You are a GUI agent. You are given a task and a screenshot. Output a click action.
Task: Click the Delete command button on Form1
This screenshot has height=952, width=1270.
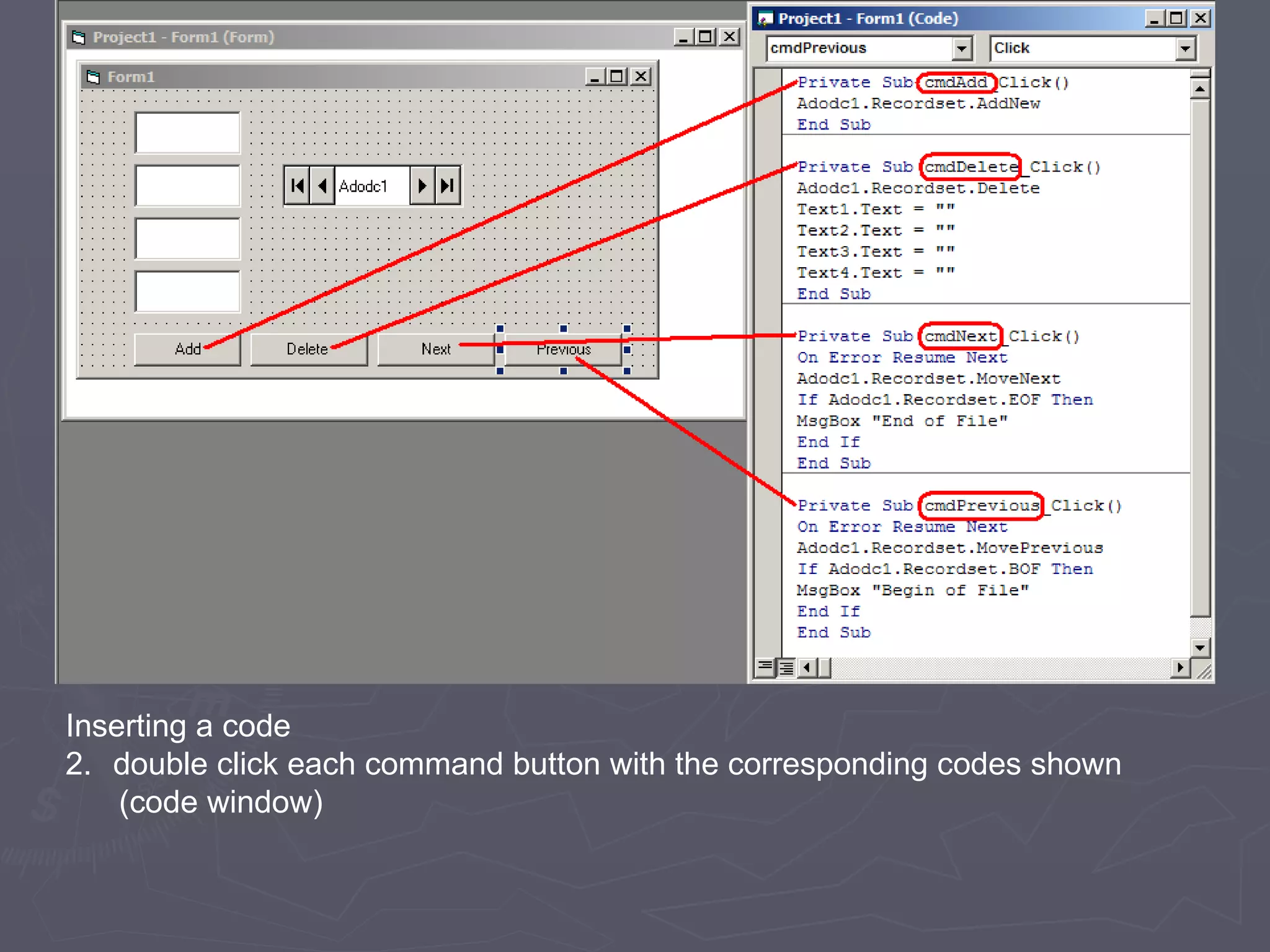click(309, 350)
